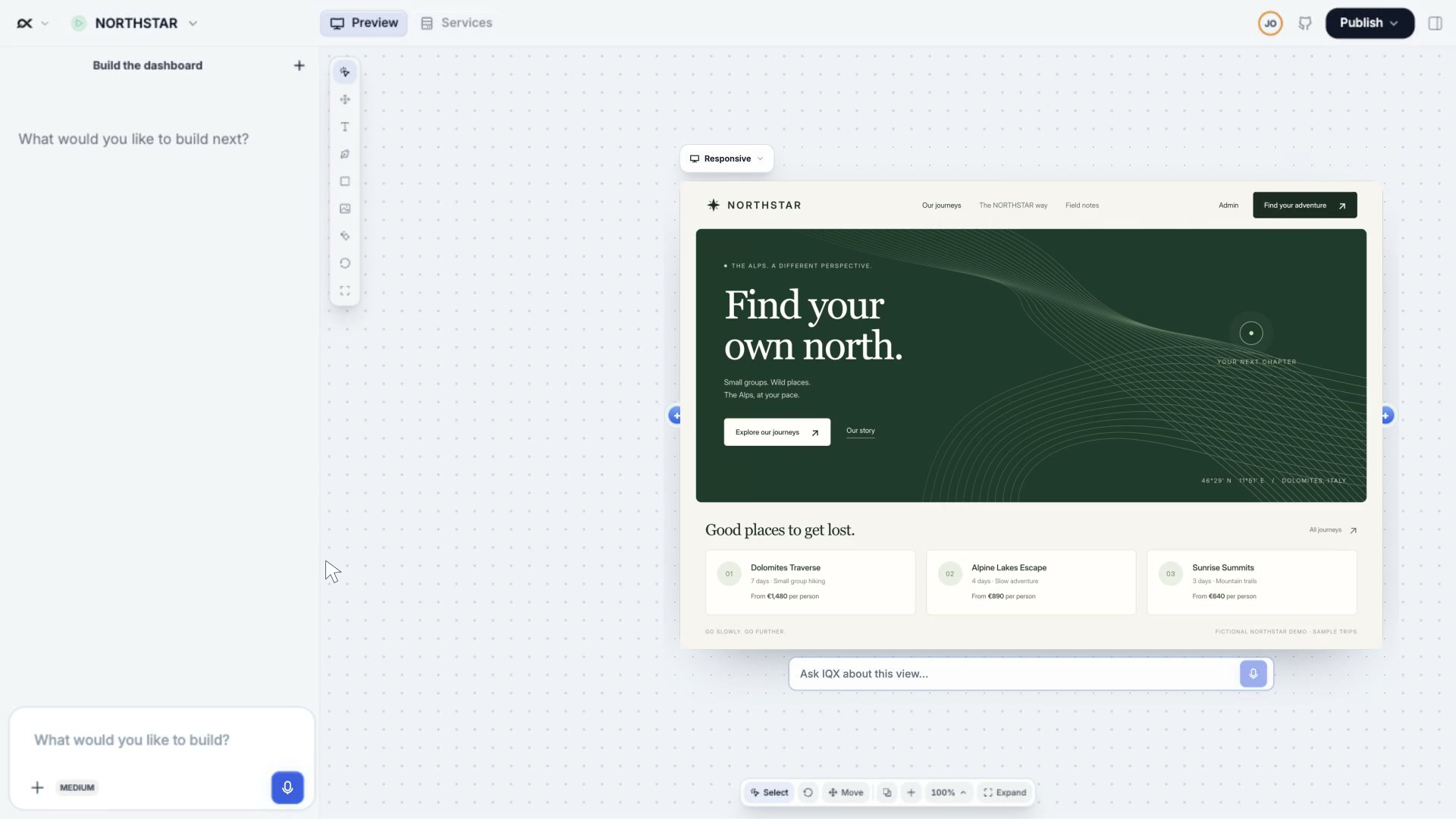Screen dimensions: 1456x819
Task: Click the reload icon in bottom toolbar
Action: [808, 792]
